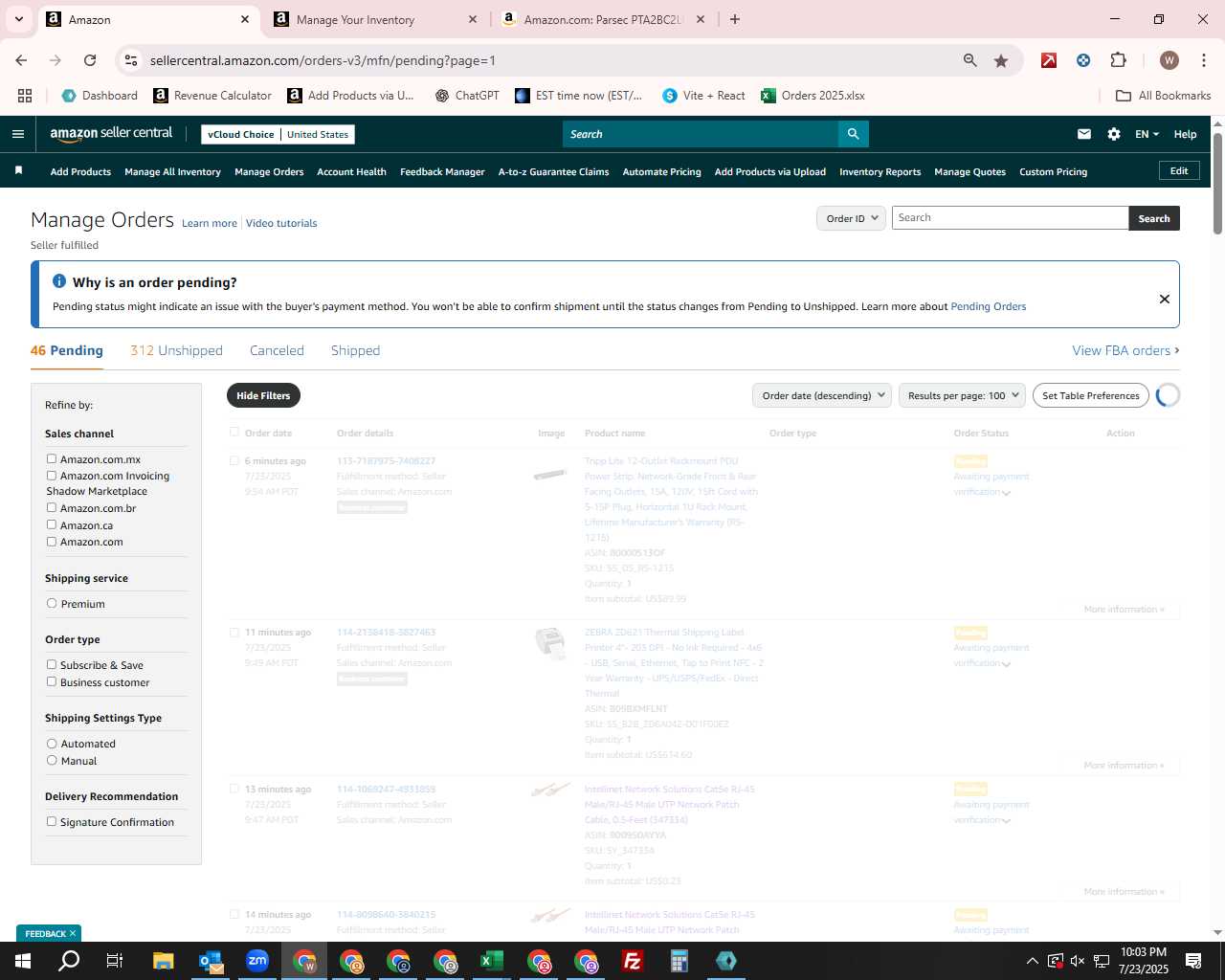Screen dimensions: 1225x980
Task: Open the browser zoom magnifier icon
Action: 970,60
